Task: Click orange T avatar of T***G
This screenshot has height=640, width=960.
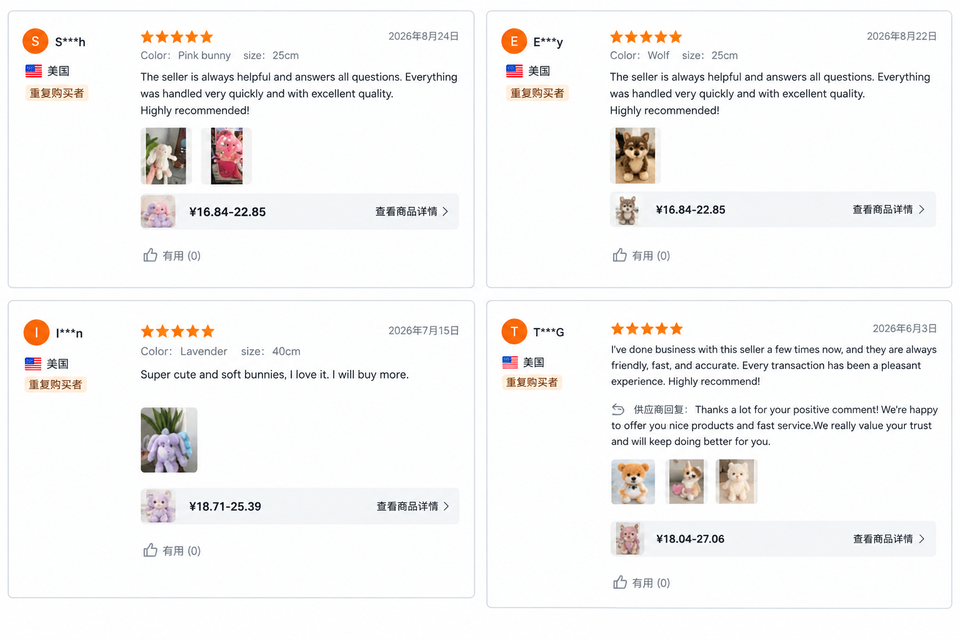Action: coord(514,331)
